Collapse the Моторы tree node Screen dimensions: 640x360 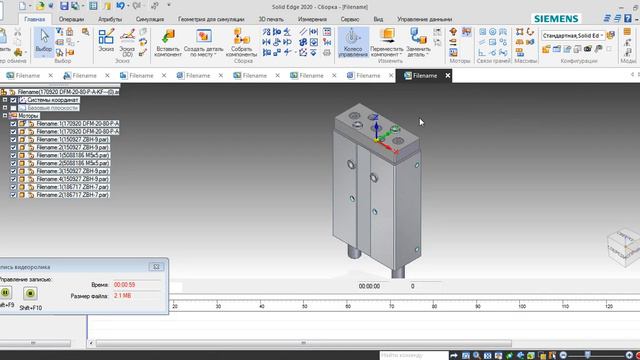click(5, 116)
